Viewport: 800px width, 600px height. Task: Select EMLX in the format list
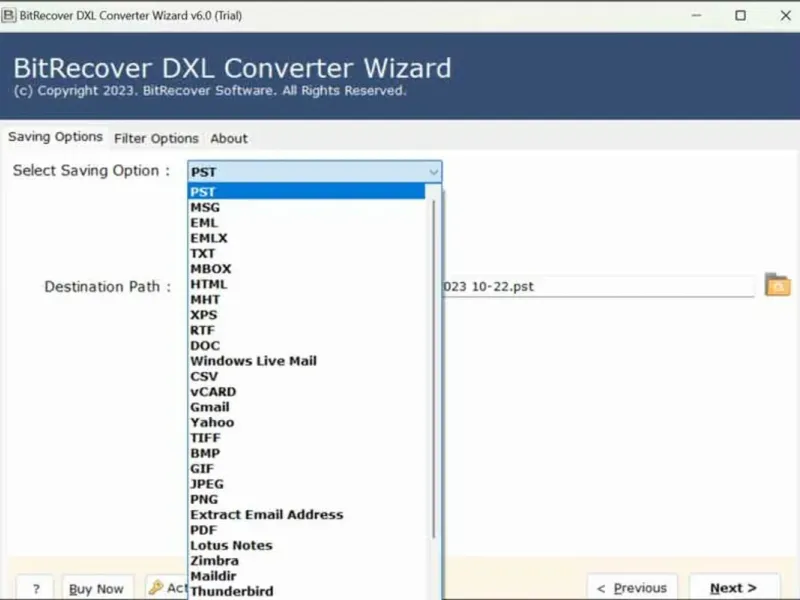307,238
